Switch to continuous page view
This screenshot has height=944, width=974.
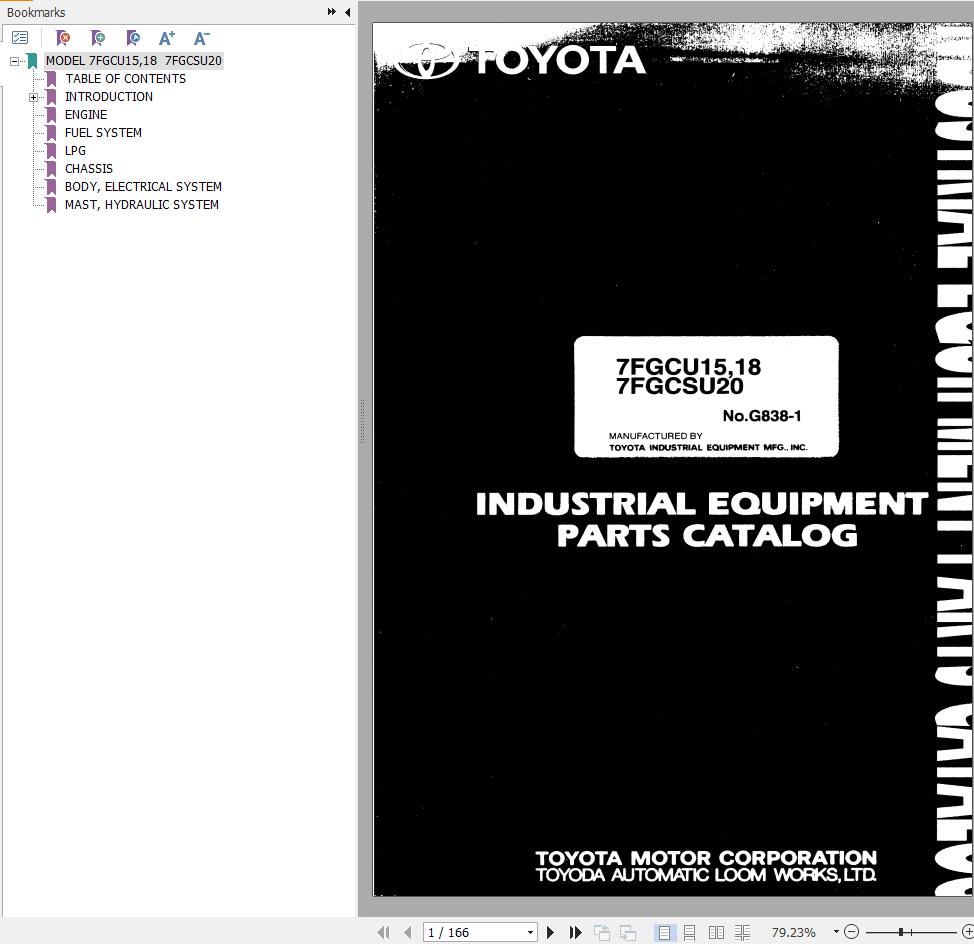[690, 932]
